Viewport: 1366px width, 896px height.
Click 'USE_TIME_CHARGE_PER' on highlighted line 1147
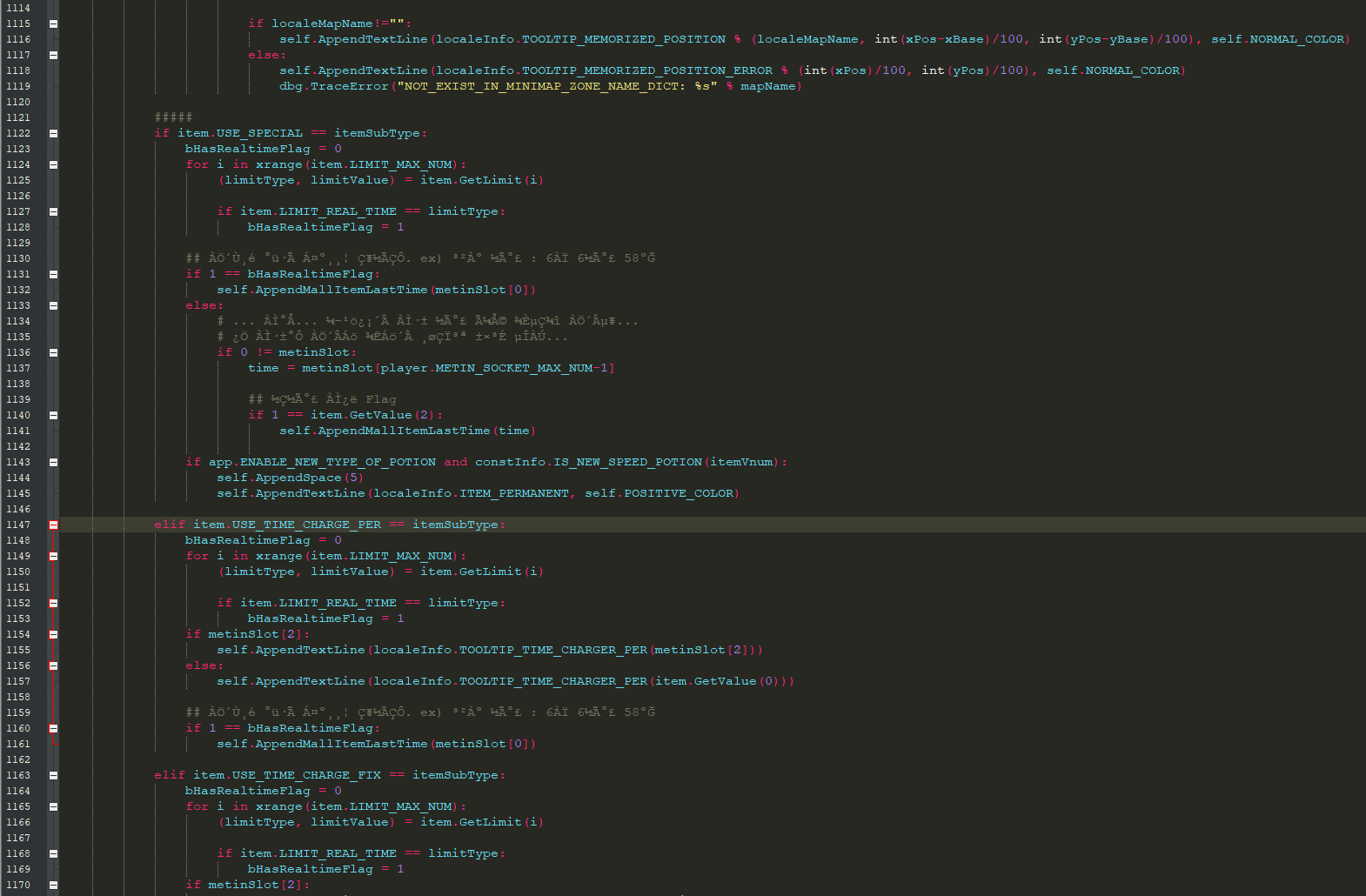[307, 525]
